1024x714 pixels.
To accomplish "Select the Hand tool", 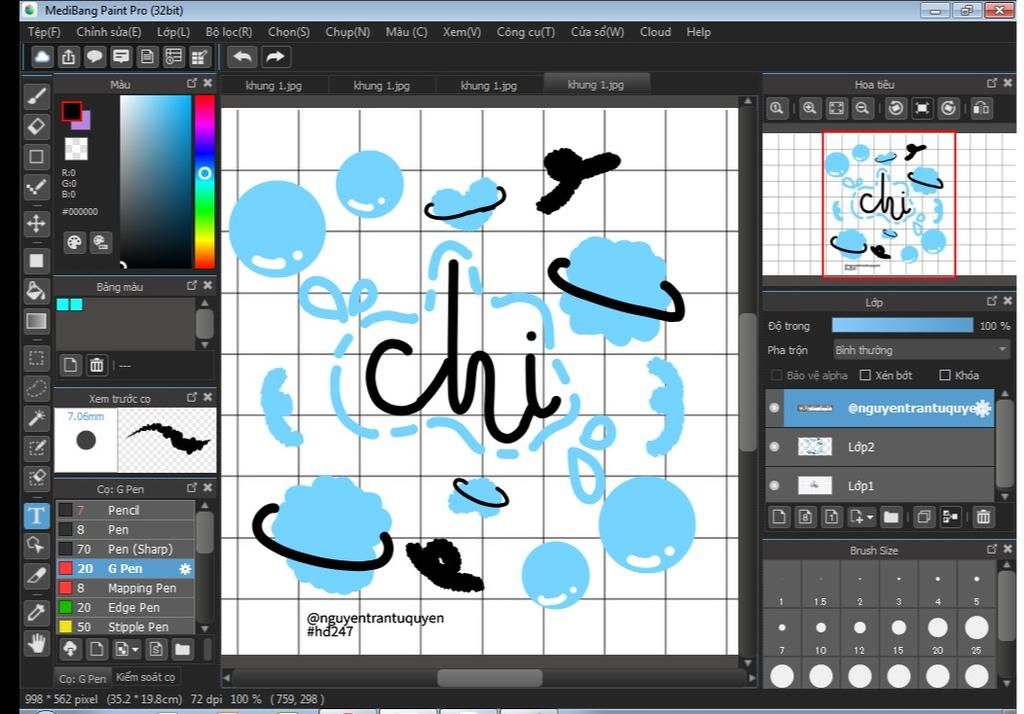I will pos(37,643).
